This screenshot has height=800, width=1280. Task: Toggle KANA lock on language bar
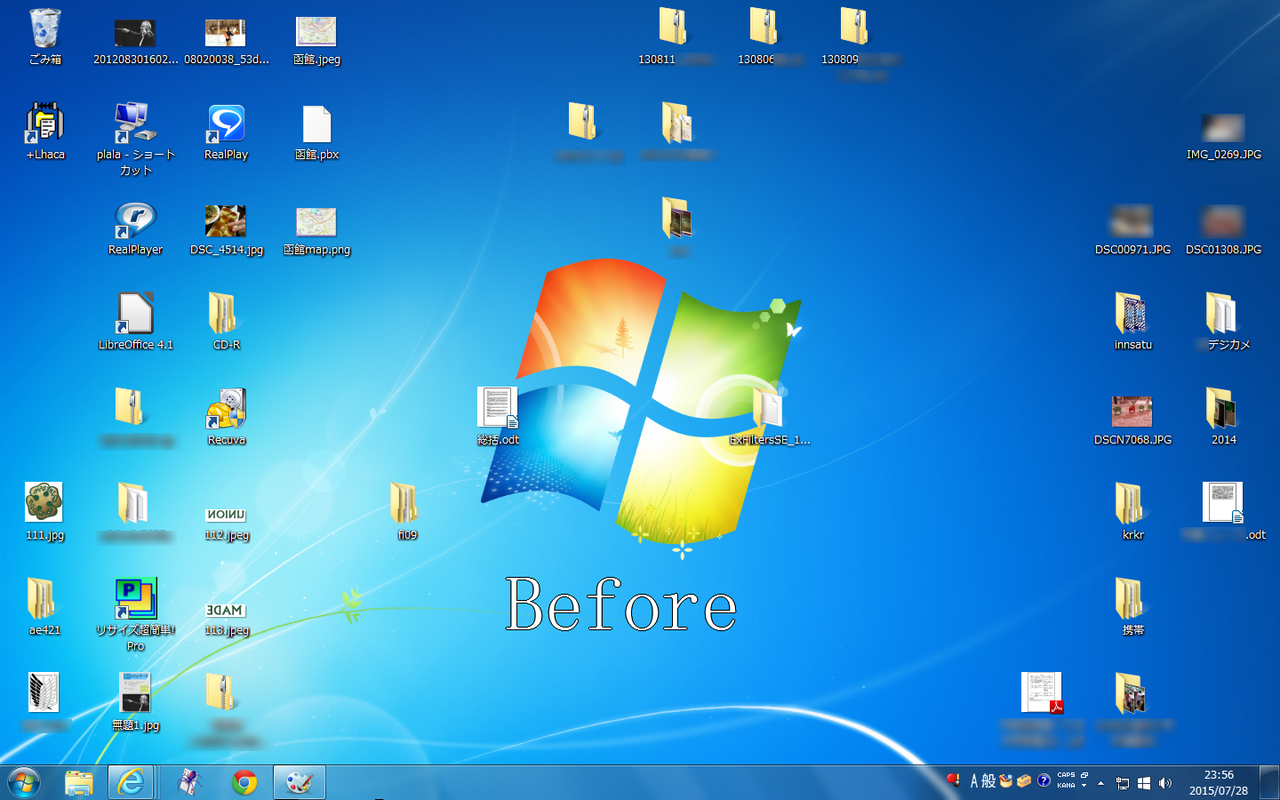coord(1066,786)
